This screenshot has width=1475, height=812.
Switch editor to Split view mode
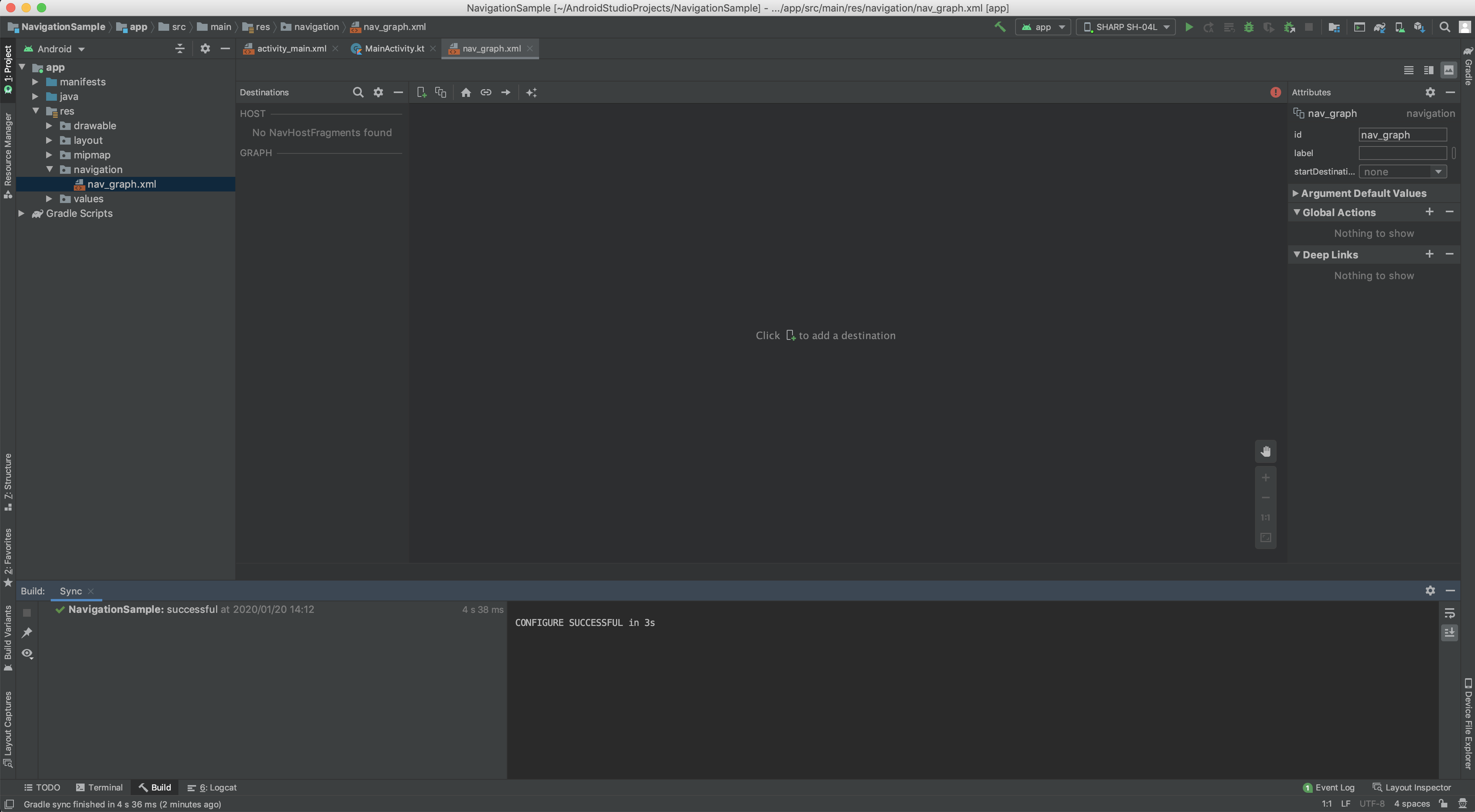(1428, 70)
